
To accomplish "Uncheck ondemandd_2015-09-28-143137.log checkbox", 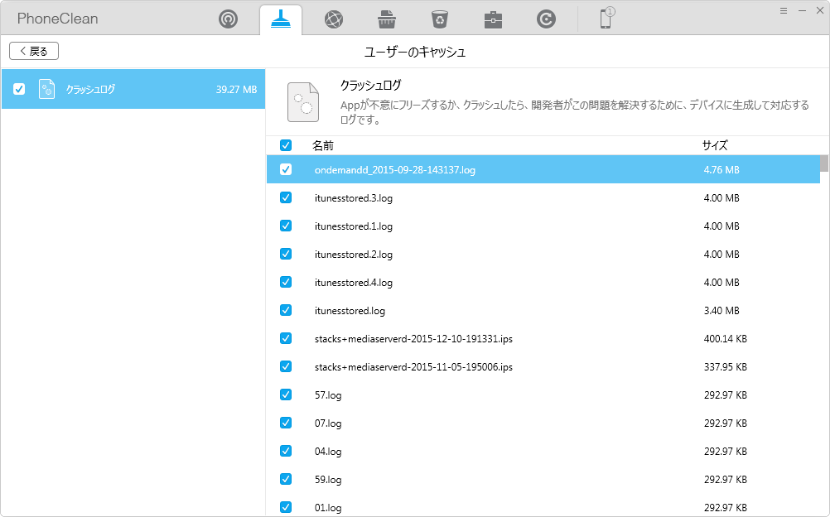I will click(x=286, y=169).
